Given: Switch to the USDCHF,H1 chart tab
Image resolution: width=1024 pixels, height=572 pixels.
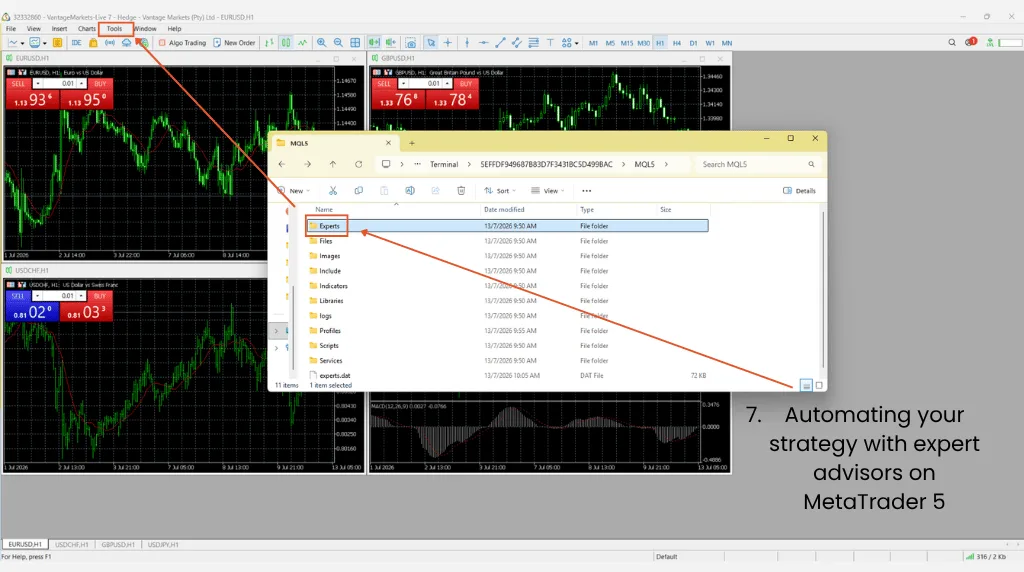Looking at the screenshot, I should tap(72, 545).
